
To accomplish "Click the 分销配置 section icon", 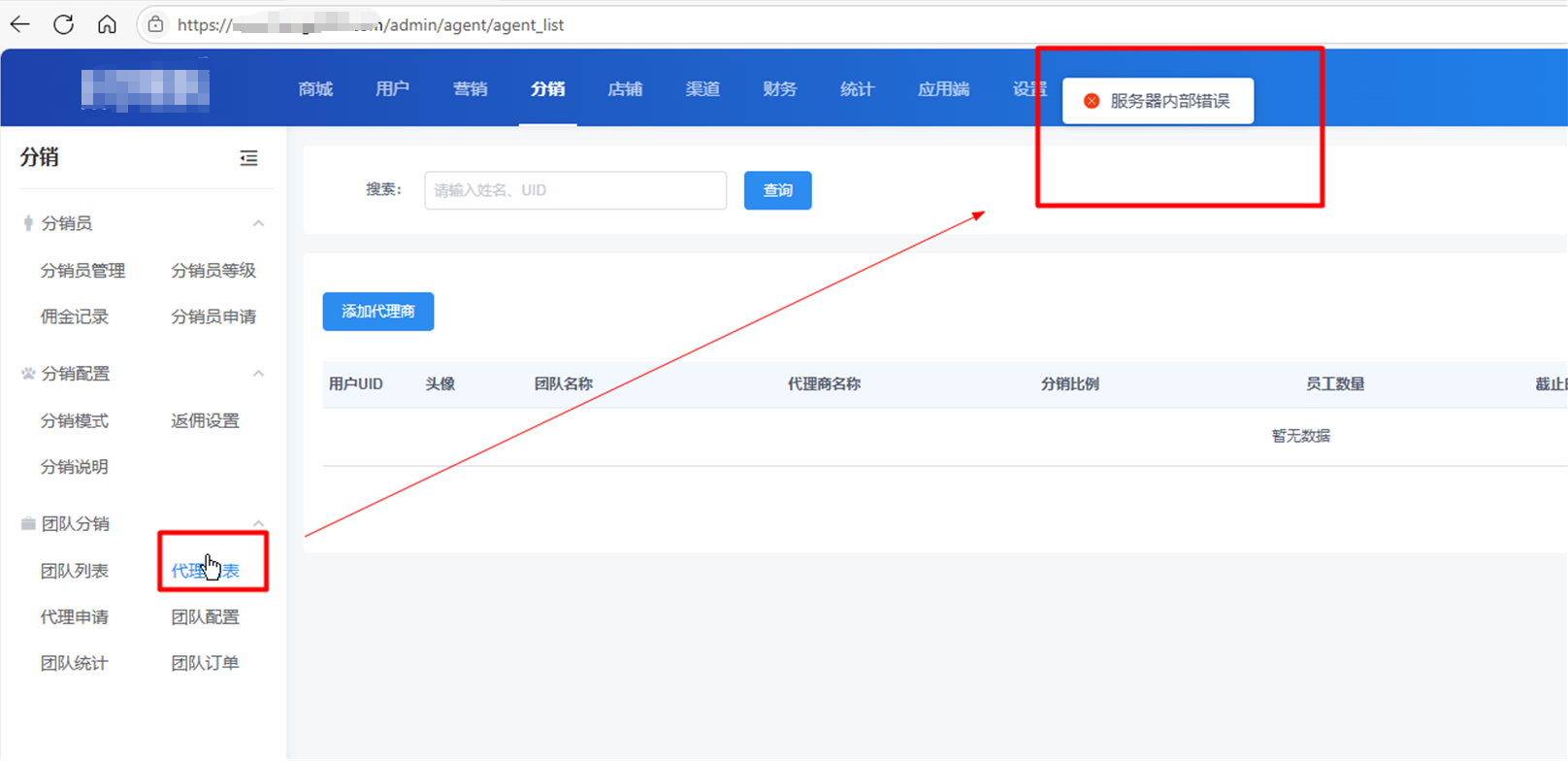I will pos(28,374).
